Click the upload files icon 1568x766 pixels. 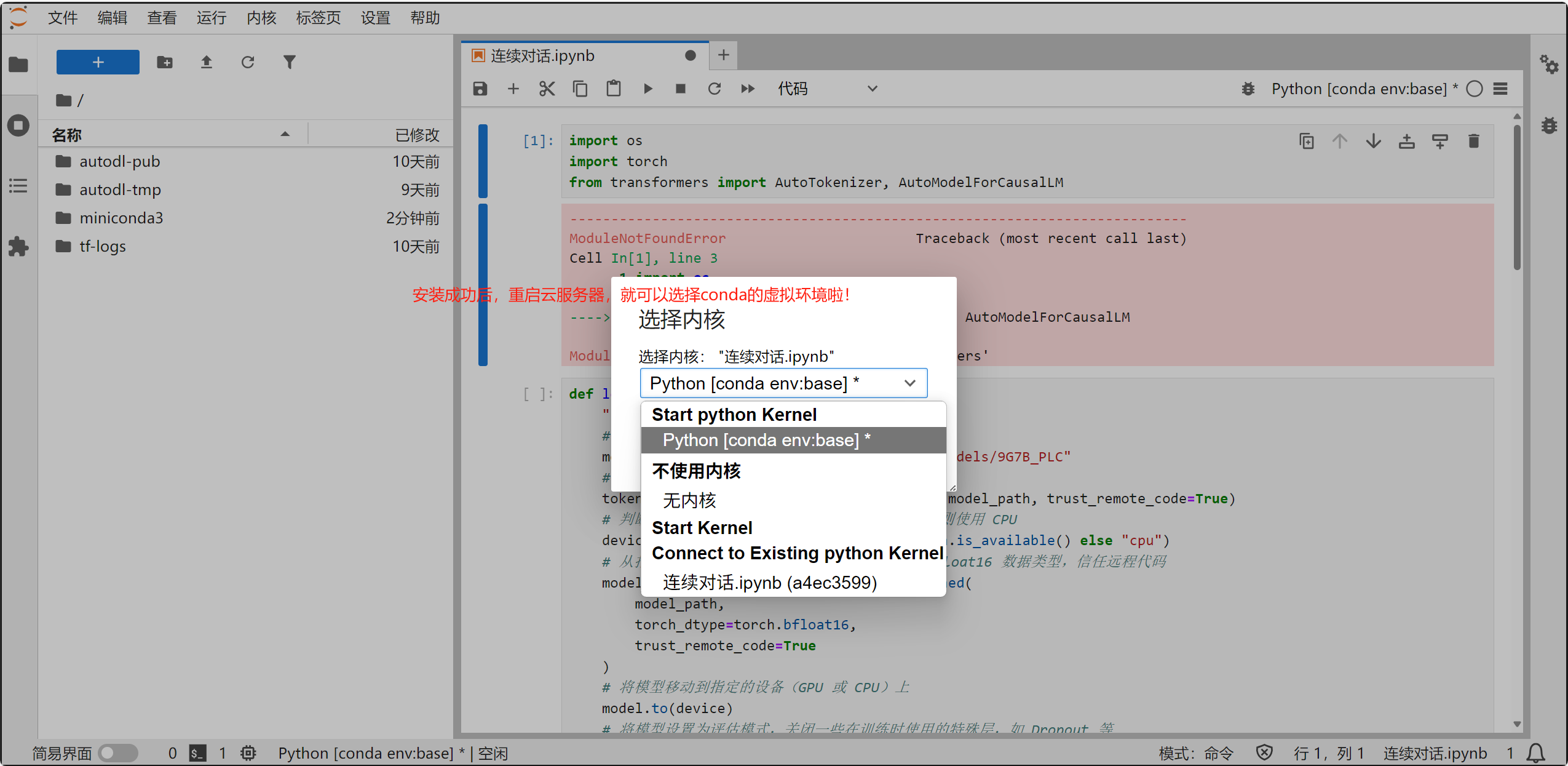[x=207, y=62]
